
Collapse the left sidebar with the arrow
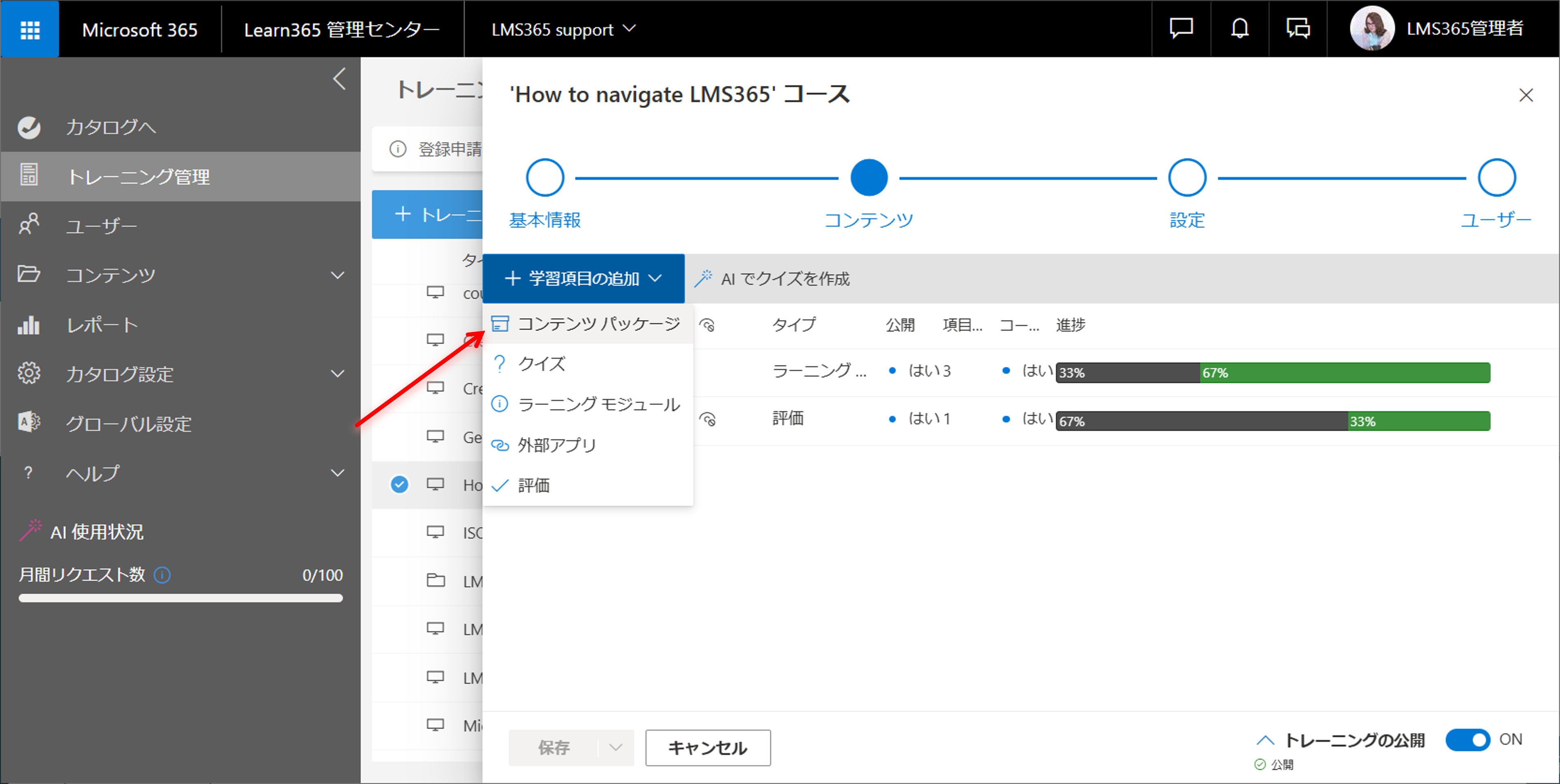tap(339, 79)
